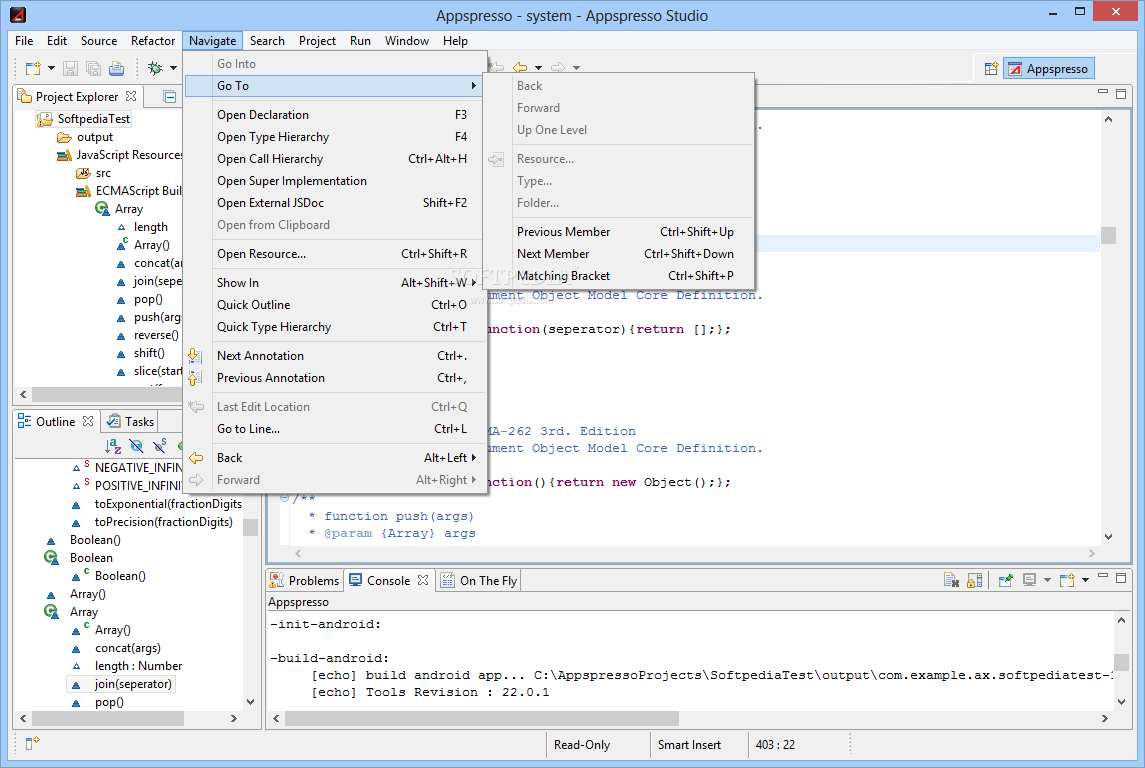Screen dimensions: 1145x768
Task: Click the Save All toolbar icon
Action: pyautogui.click(x=93, y=69)
